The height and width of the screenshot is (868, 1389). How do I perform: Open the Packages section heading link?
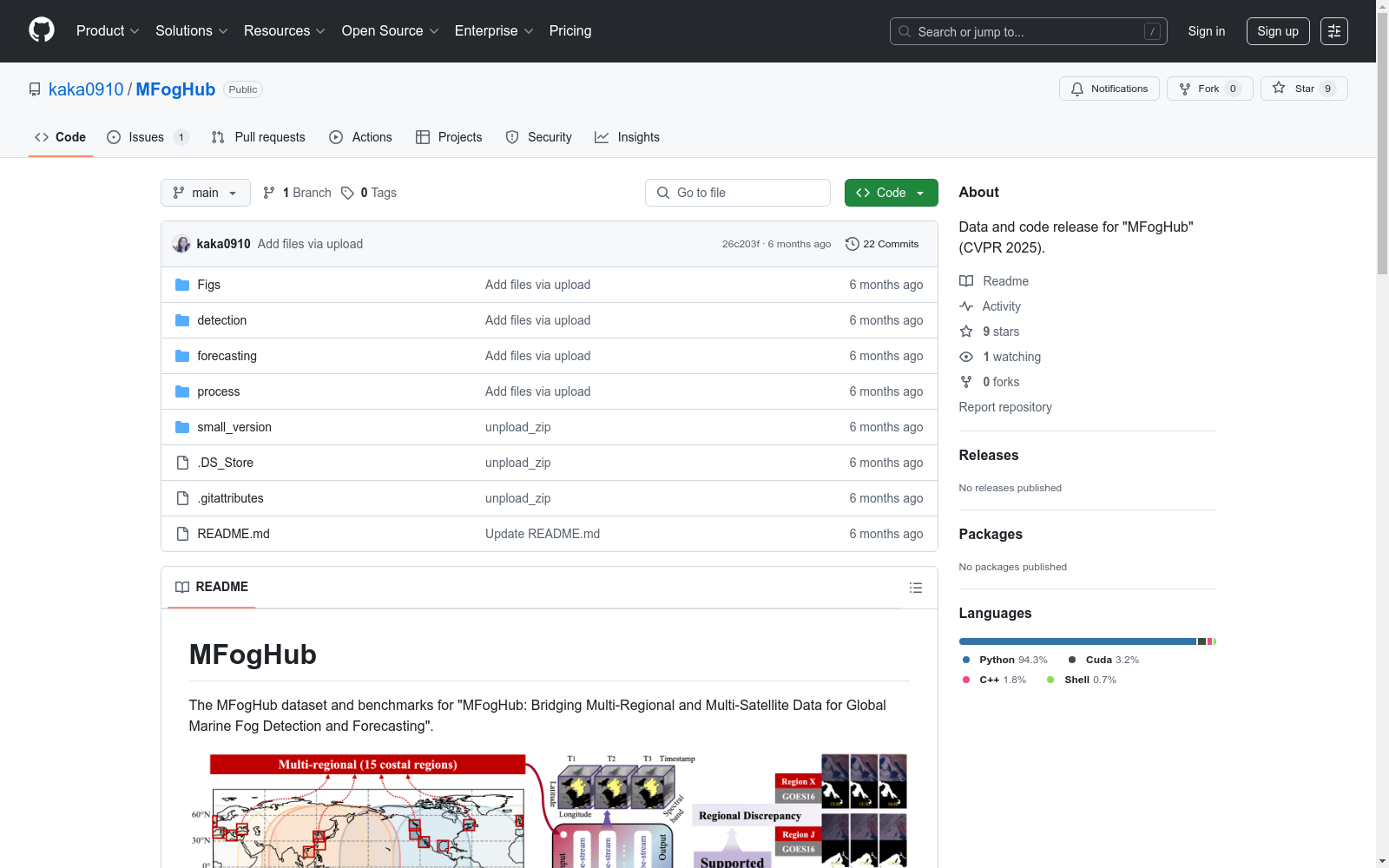(991, 534)
